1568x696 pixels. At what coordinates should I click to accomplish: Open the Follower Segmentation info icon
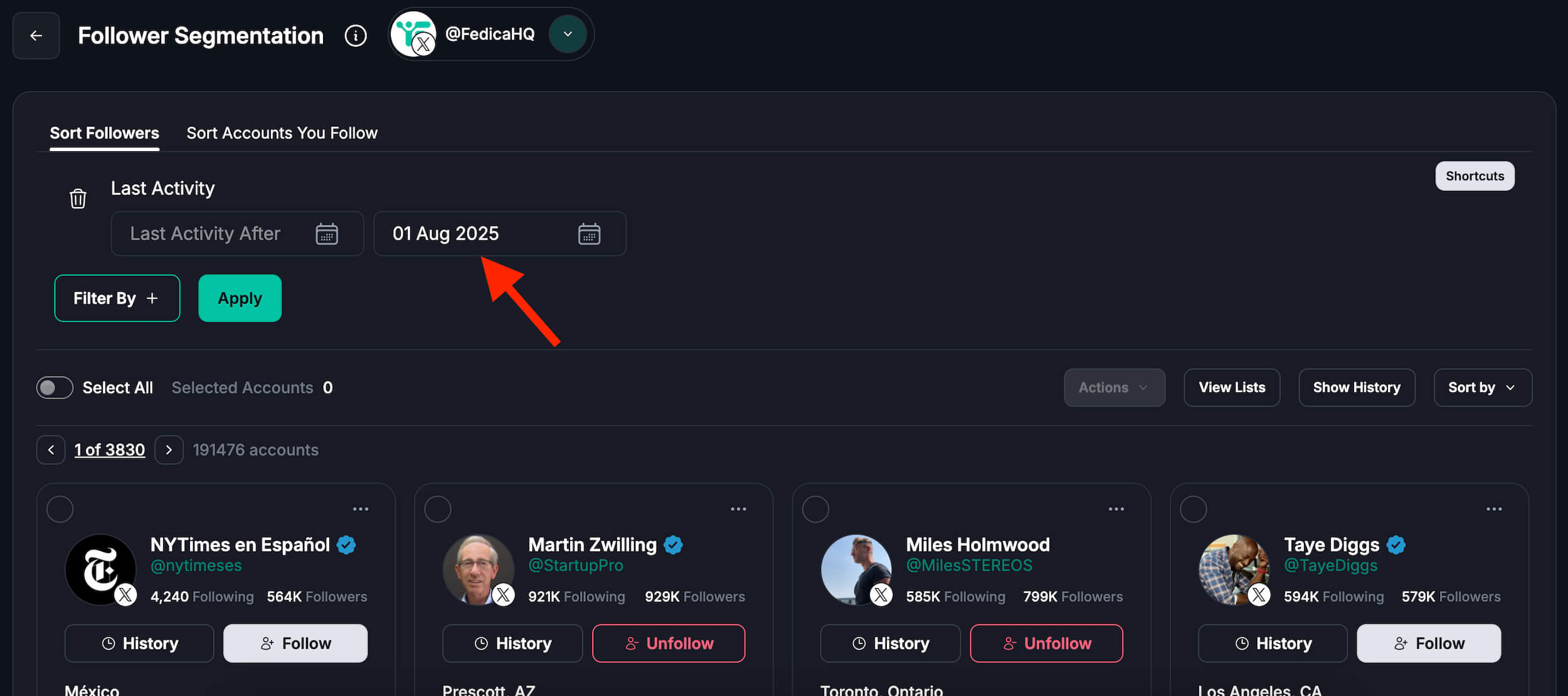click(356, 36)
